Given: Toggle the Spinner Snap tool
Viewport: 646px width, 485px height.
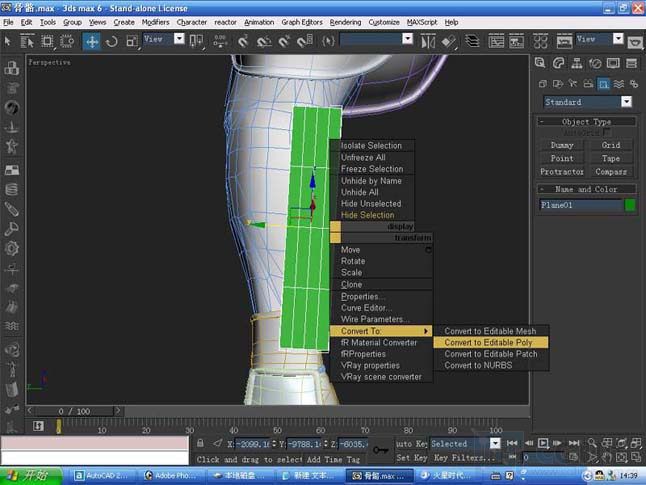Looking at the screenshot, I should [305, 41].
